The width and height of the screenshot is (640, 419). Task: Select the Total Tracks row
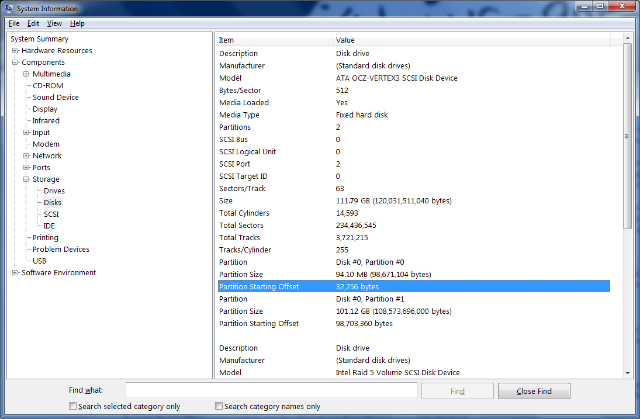[x=414, y=237]
